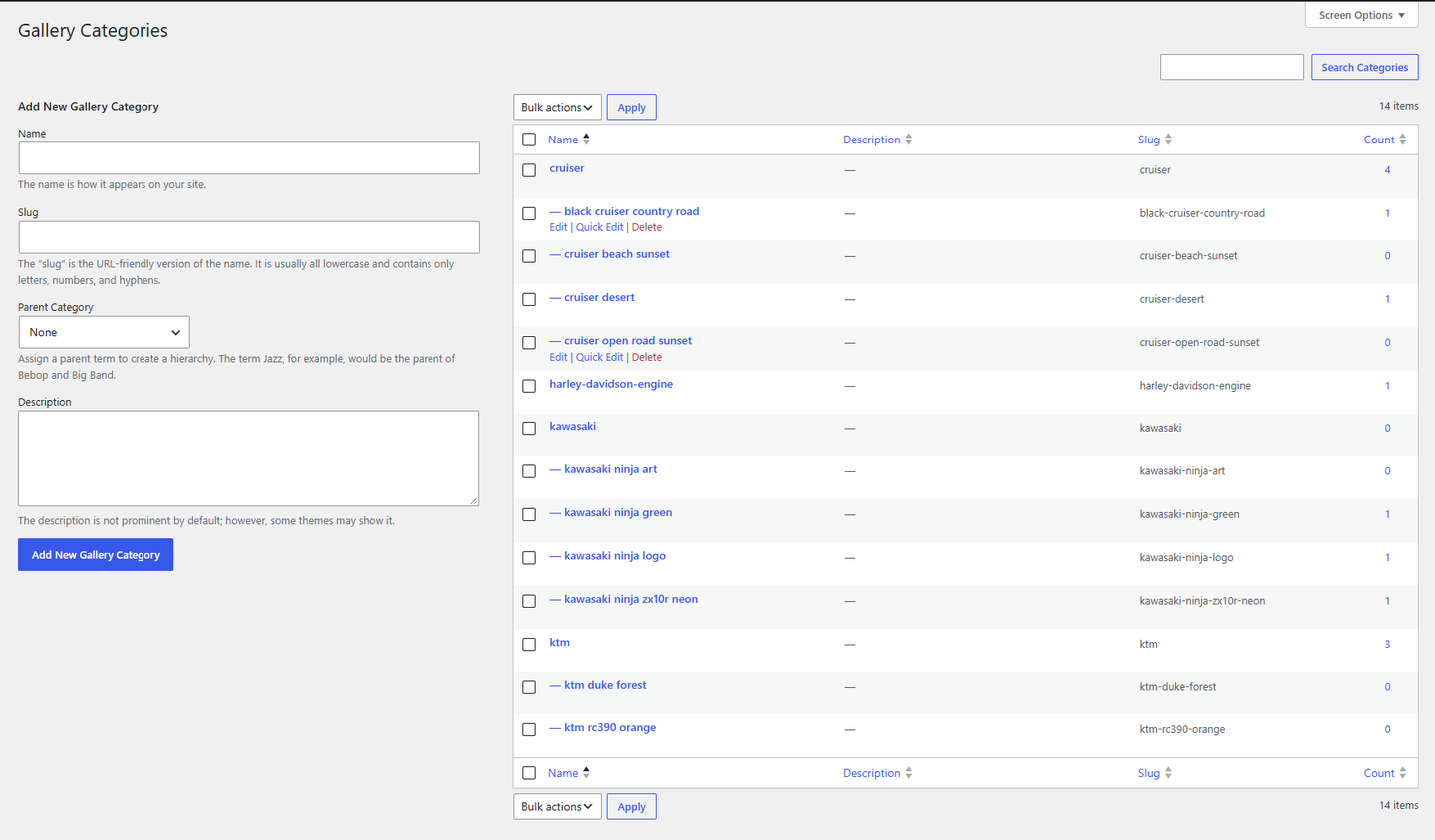The image size is (1435, 840).
Task: Tick checkbox for ktm rc390 orange
Action: (x=529, y=729)
